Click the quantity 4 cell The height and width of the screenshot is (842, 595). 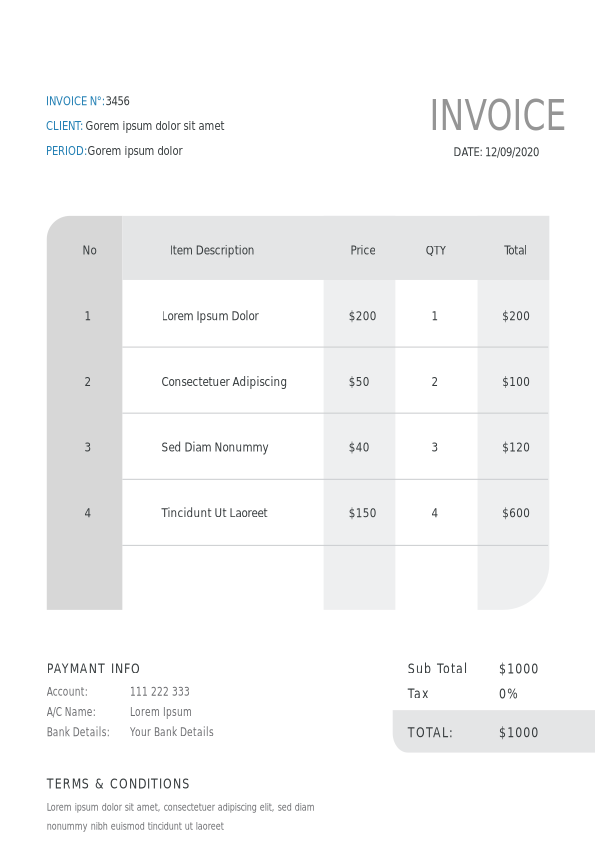pyautogui.click(x=434, y=513)
